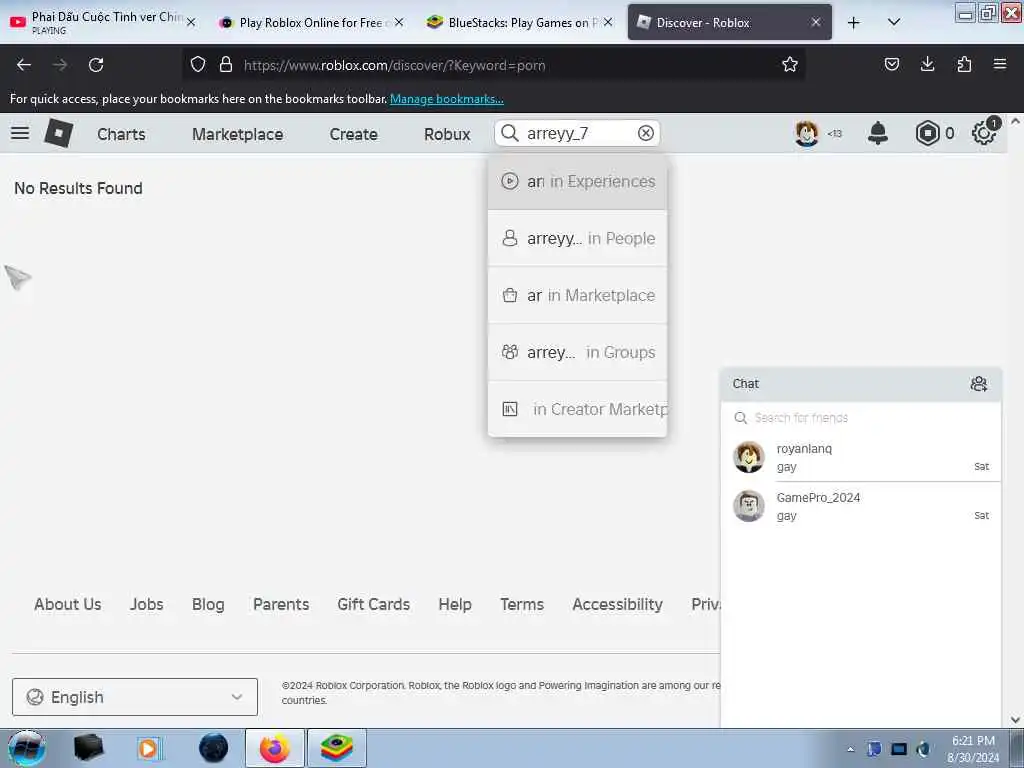
Task: Open the Create page
Action: coord(353,134)
